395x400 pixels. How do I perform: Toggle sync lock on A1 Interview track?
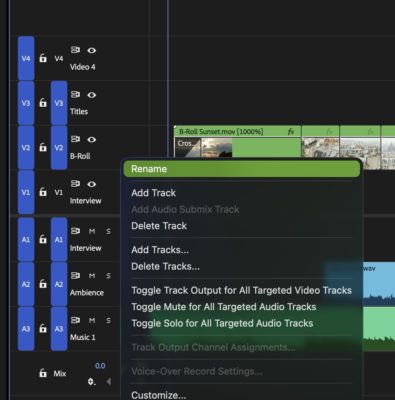point(75,231)
